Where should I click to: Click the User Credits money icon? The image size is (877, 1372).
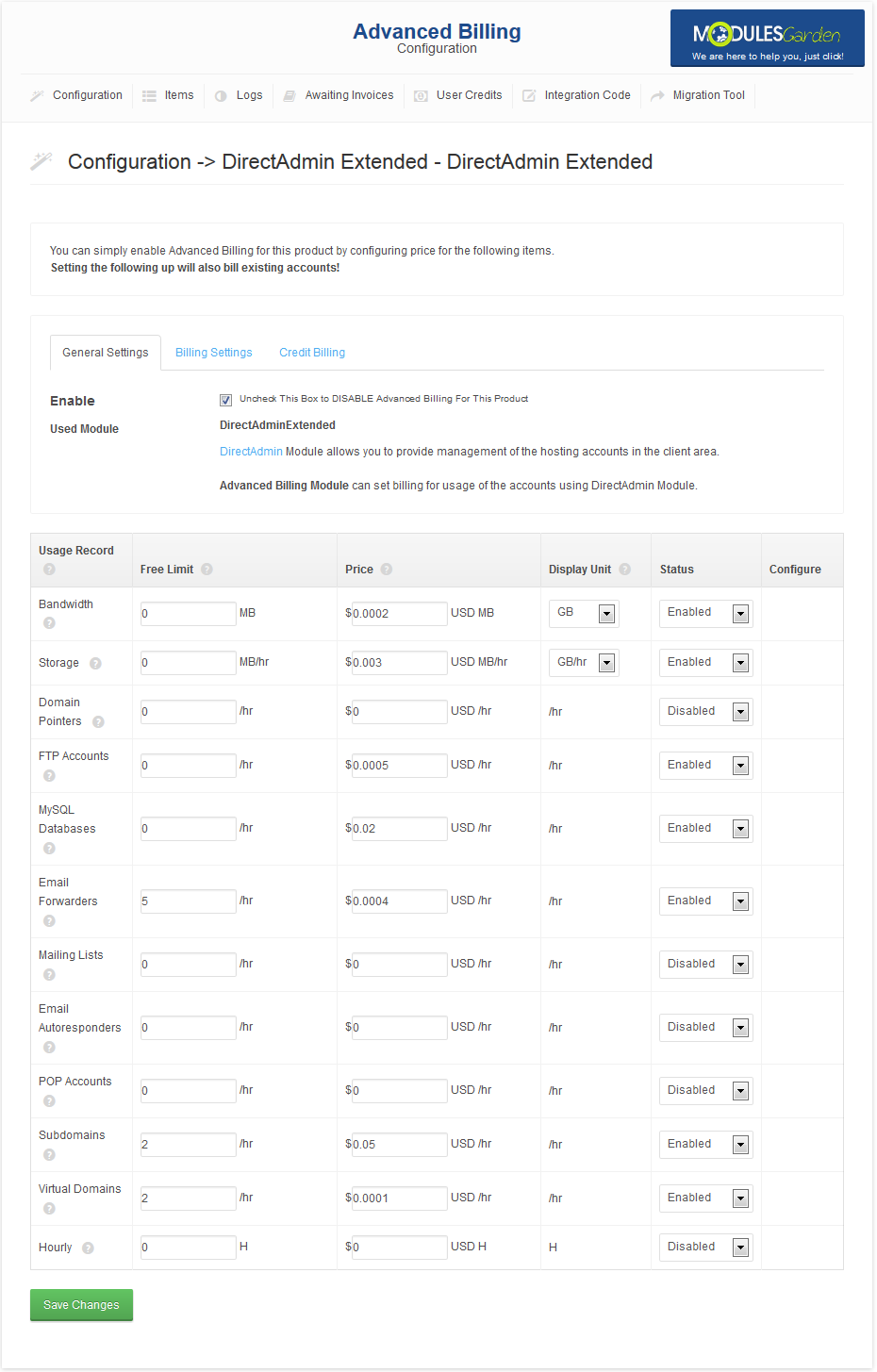click(x=421, y=95)
